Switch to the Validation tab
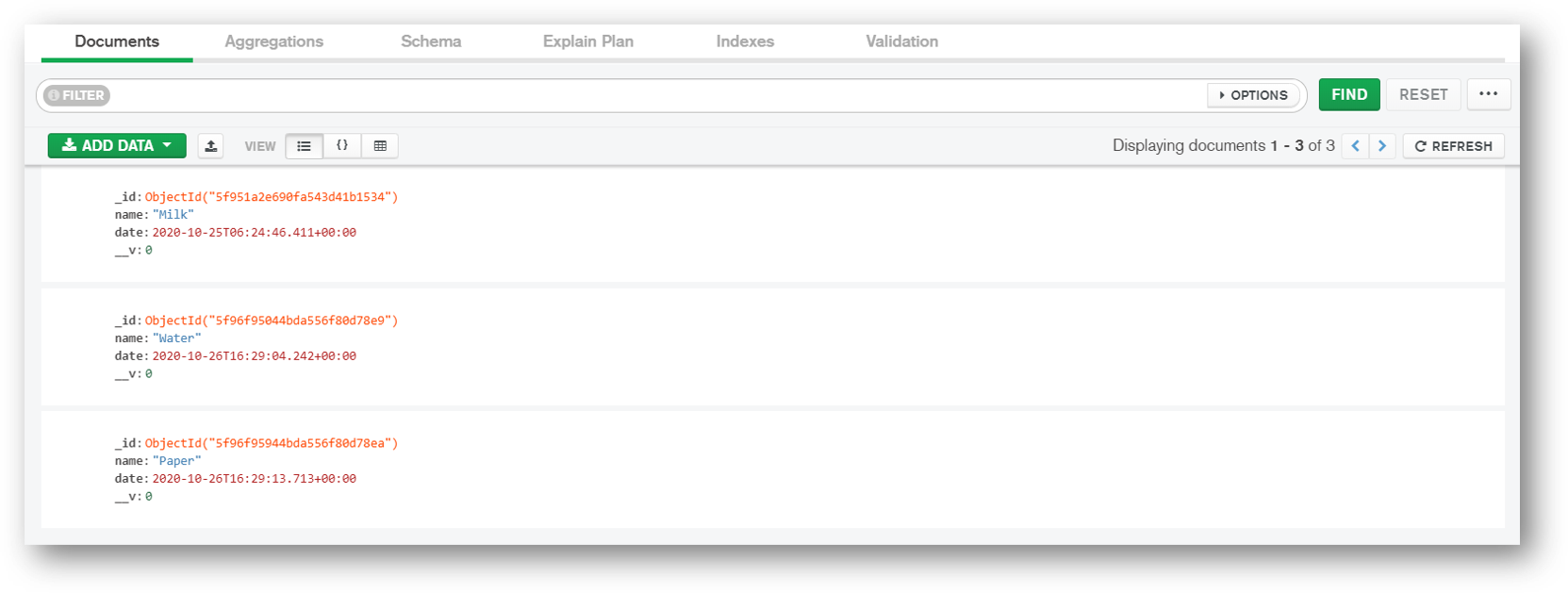This screenshot has height=593, width=1568. [x=900, y=41]
